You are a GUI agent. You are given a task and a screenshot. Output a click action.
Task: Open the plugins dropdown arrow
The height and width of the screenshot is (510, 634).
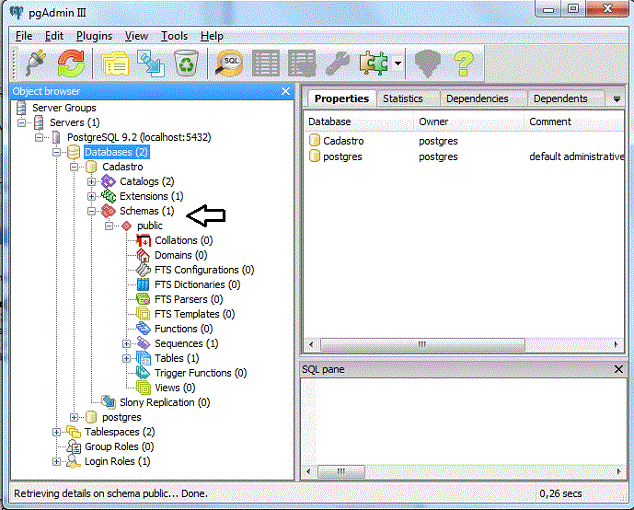[398, 63]
